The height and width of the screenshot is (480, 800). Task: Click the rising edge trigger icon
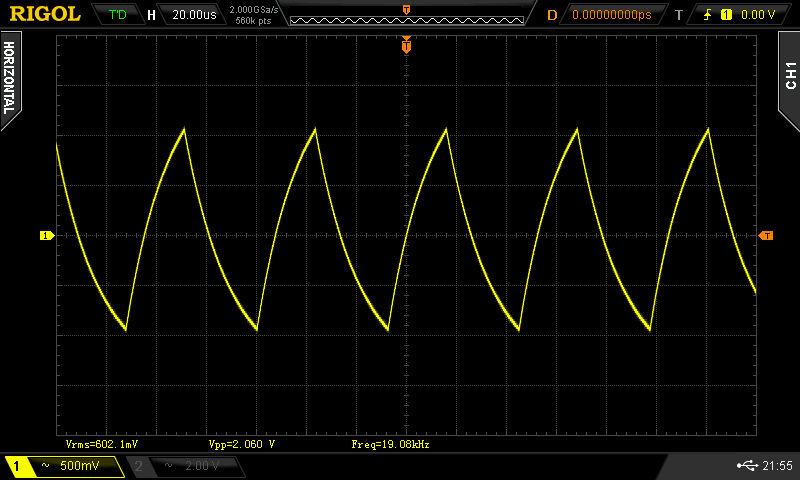tap(707, 15)
